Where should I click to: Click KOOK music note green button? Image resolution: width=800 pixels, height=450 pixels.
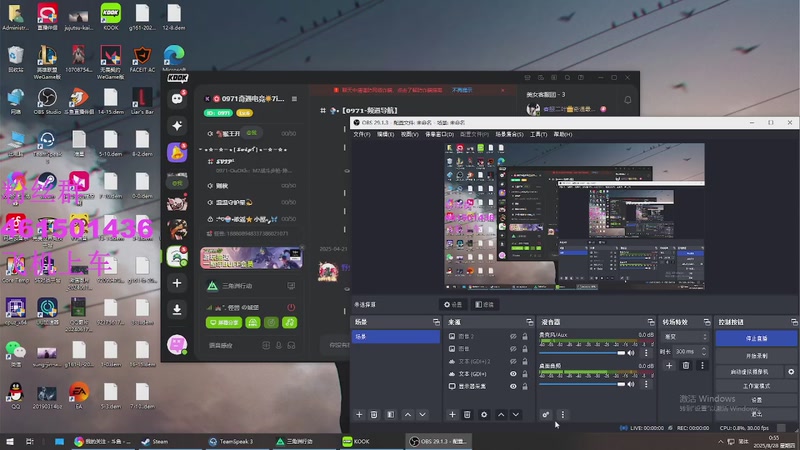tap(289, 322)
